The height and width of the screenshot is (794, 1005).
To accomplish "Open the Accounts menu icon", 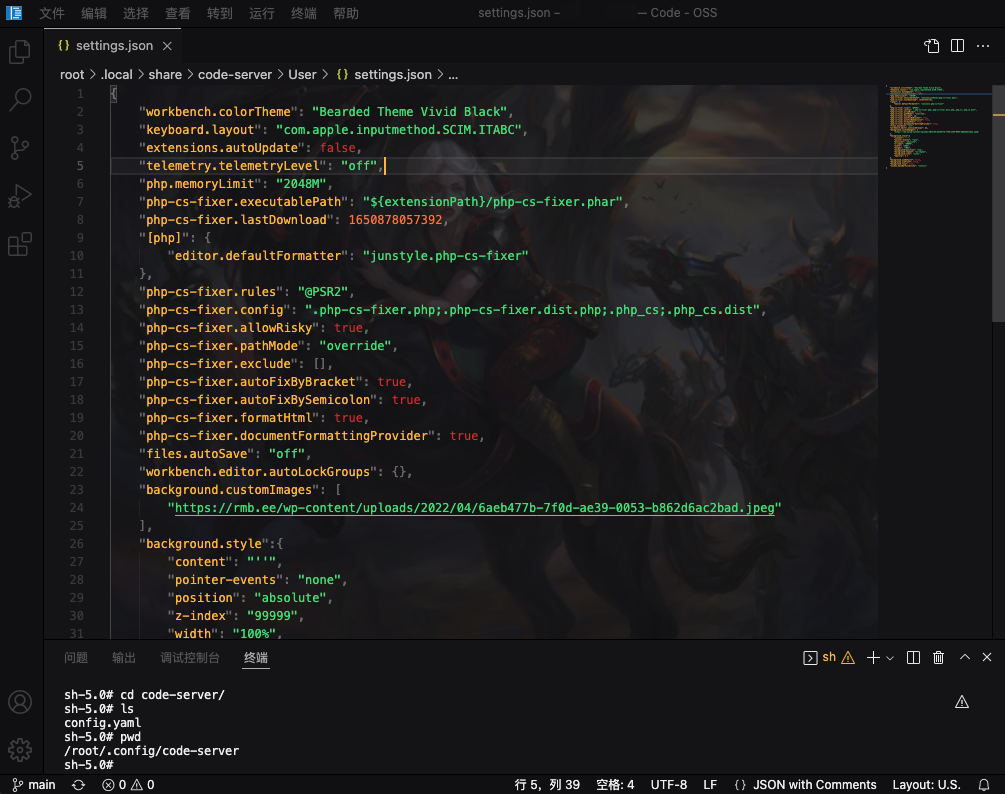I will tap(20, 702).
